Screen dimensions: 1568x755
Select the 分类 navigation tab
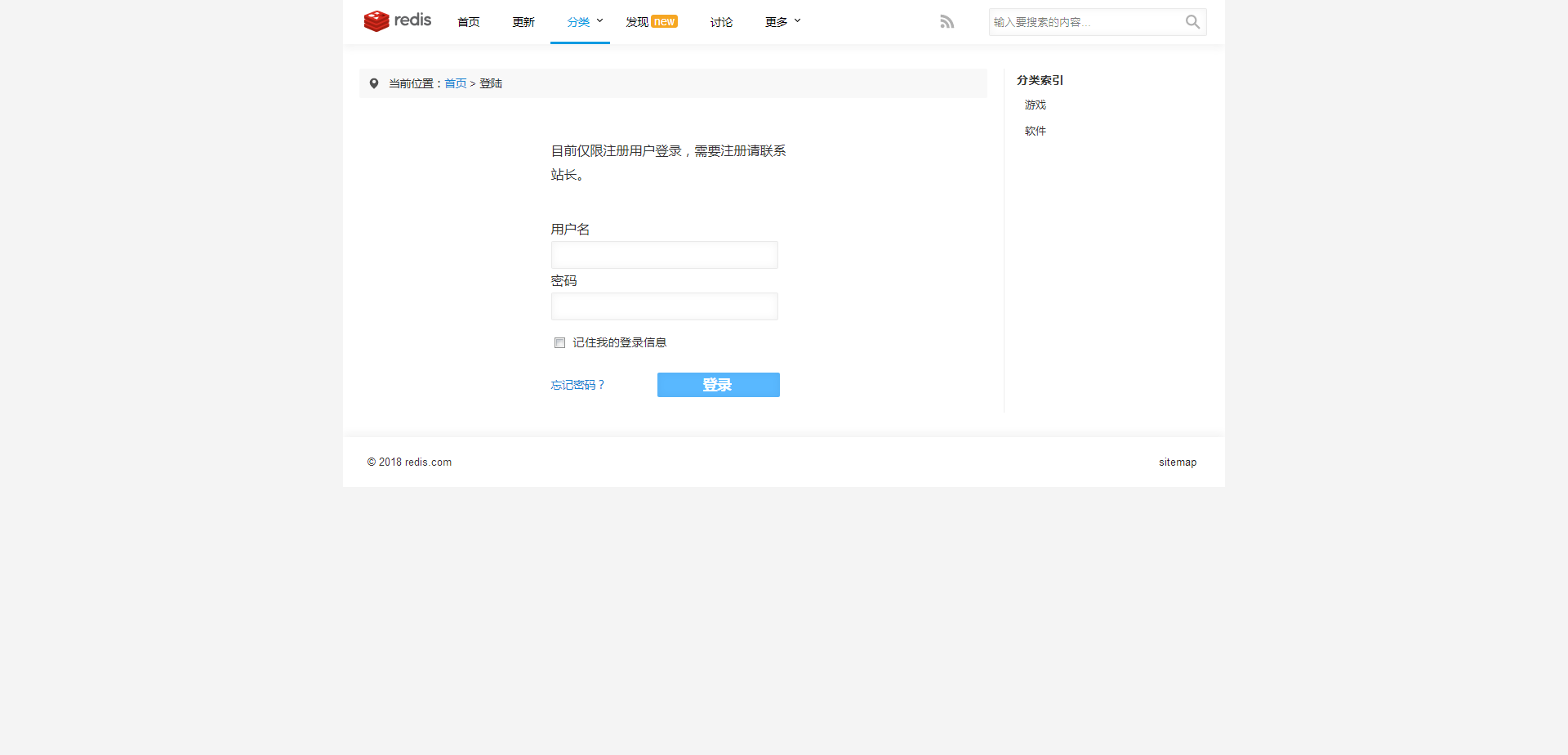(578, 22)
